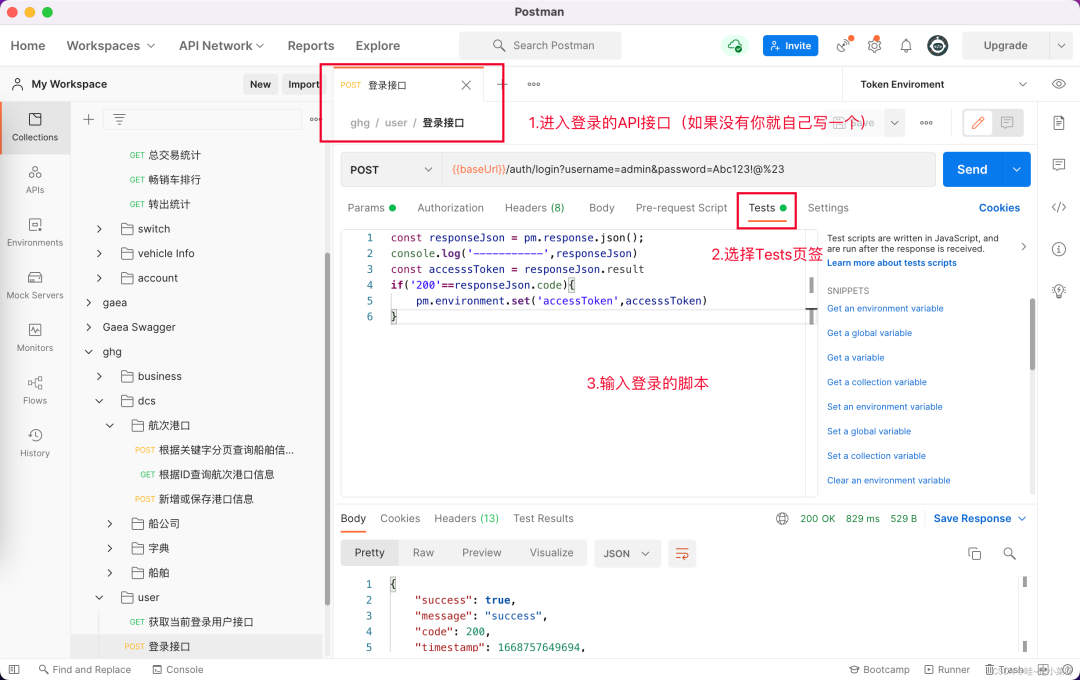Open a new request tab with plus
The width and height of the screenshot is (1080, 680).
pyautogui.click(x=502, y=85)
